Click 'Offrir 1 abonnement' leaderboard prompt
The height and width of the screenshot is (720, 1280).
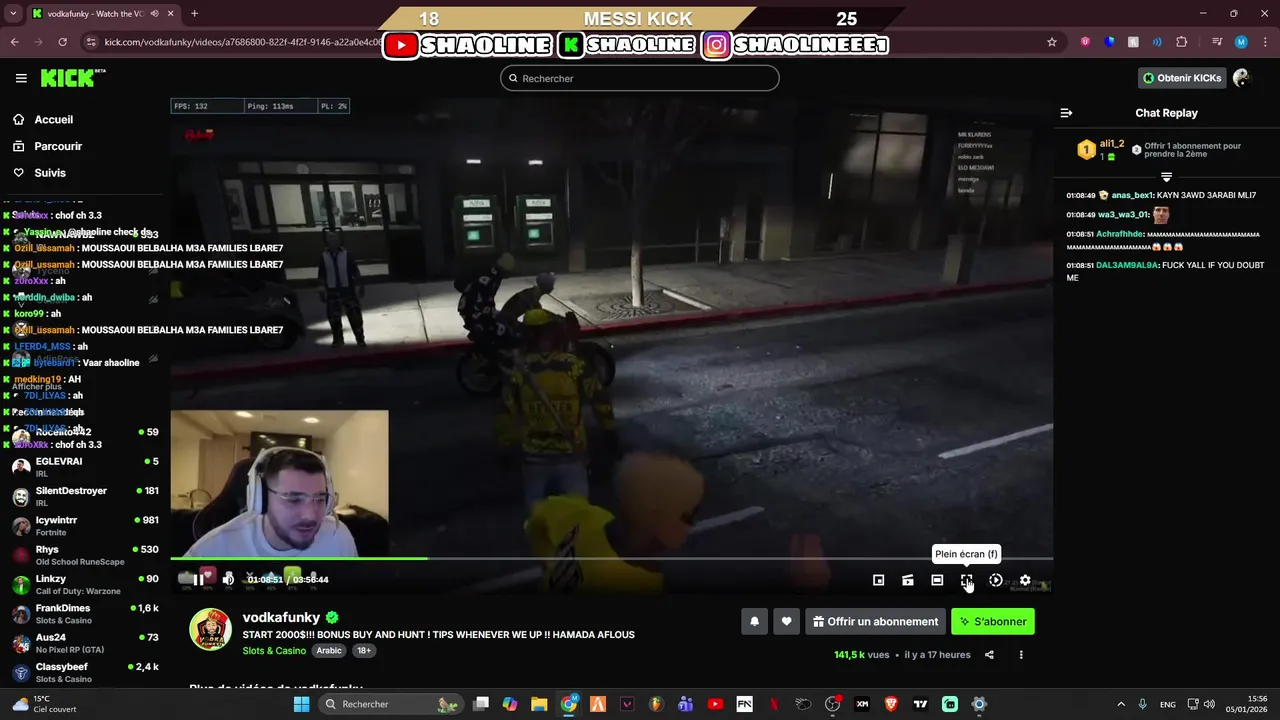1186,151
